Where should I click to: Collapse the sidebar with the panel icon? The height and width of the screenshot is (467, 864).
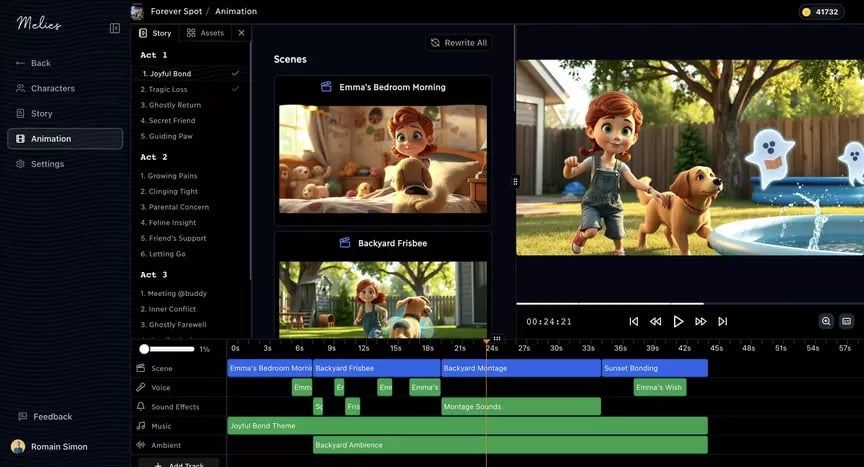[x=115, y=28]
